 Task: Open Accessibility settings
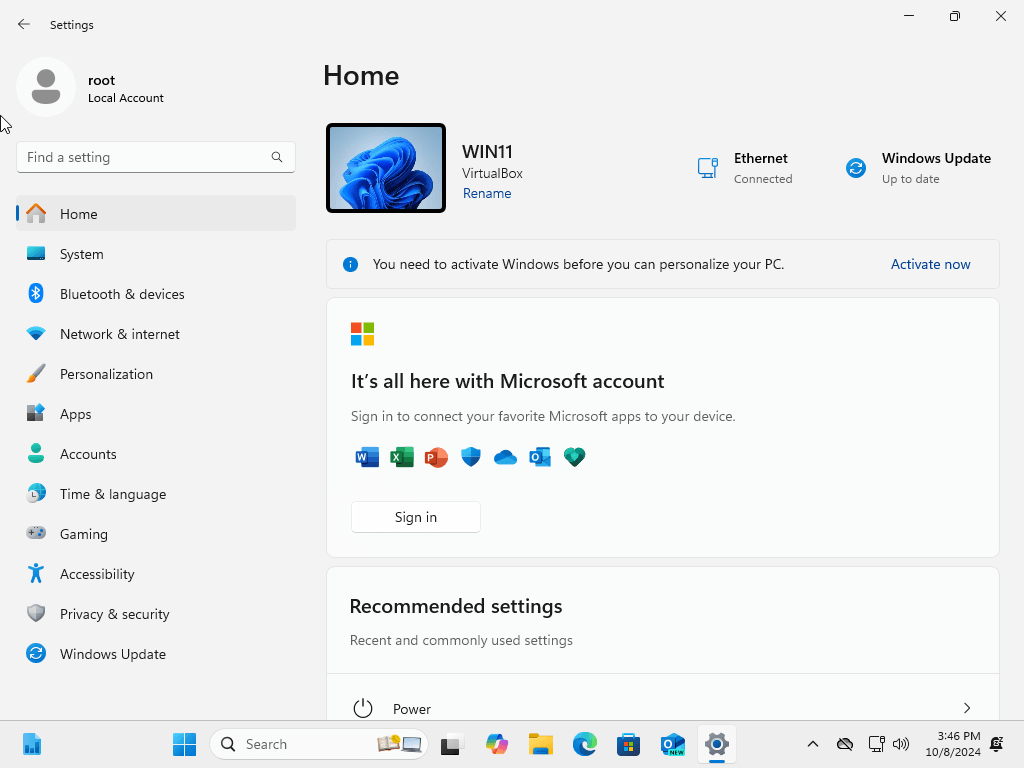point(156,574)
